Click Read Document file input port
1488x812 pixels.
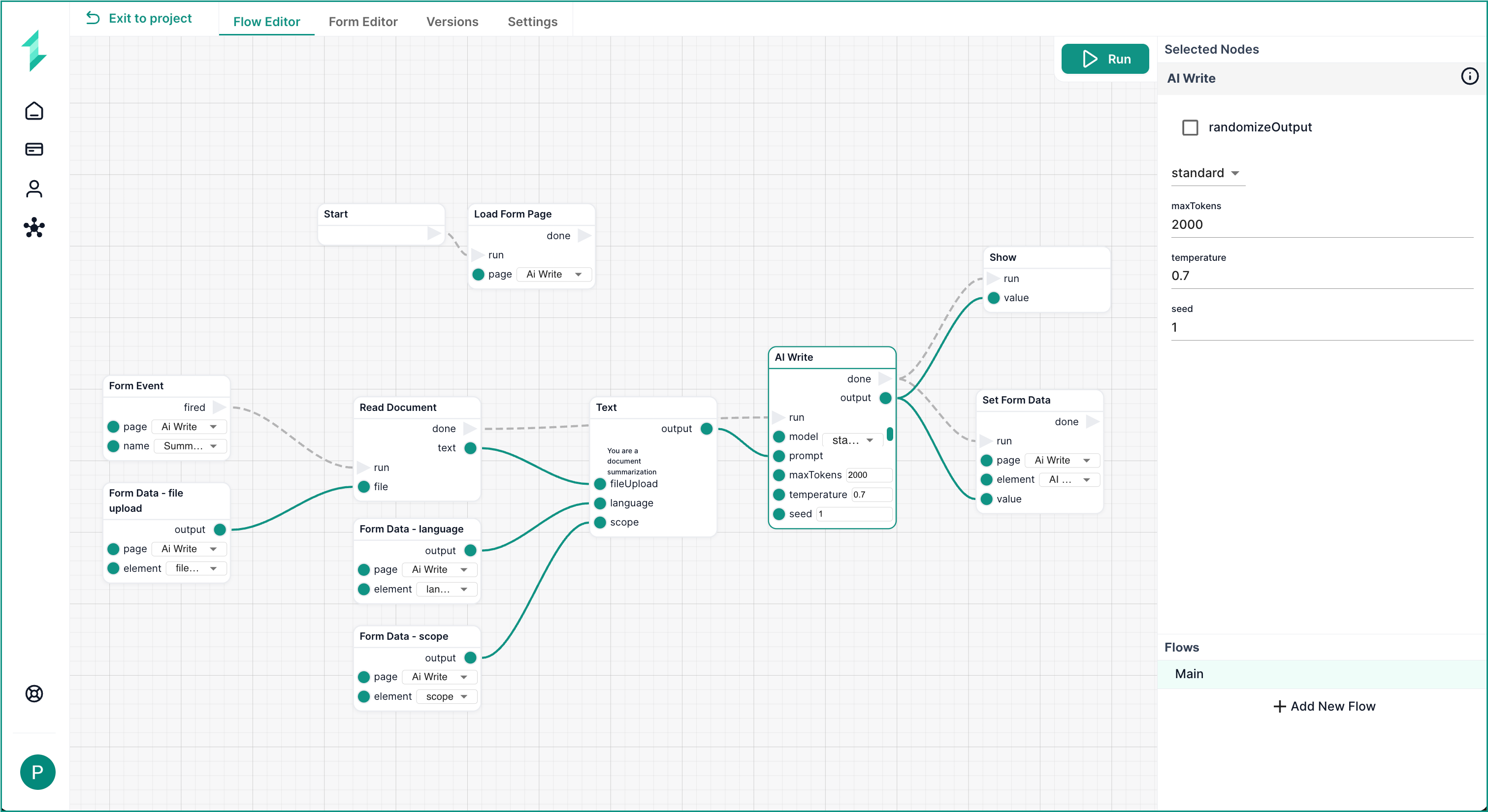tap(364, 487)
